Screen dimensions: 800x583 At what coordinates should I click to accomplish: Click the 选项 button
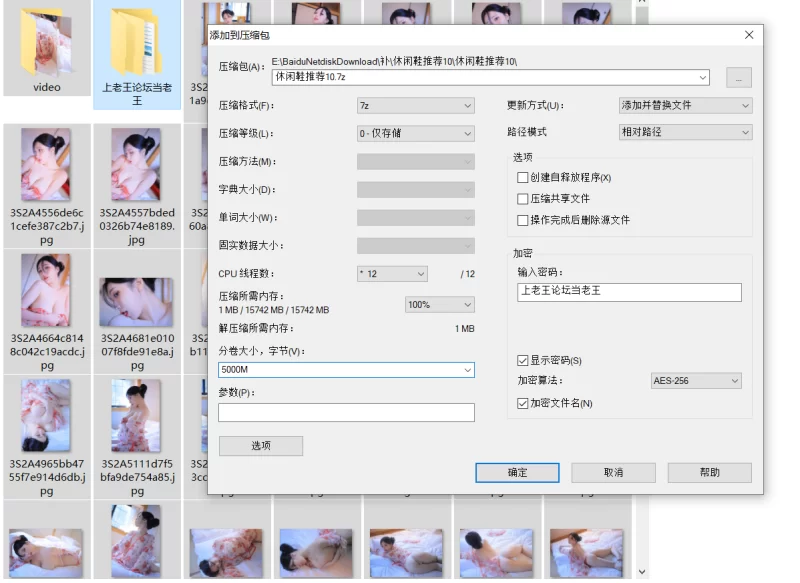click(x=261, y=446)
